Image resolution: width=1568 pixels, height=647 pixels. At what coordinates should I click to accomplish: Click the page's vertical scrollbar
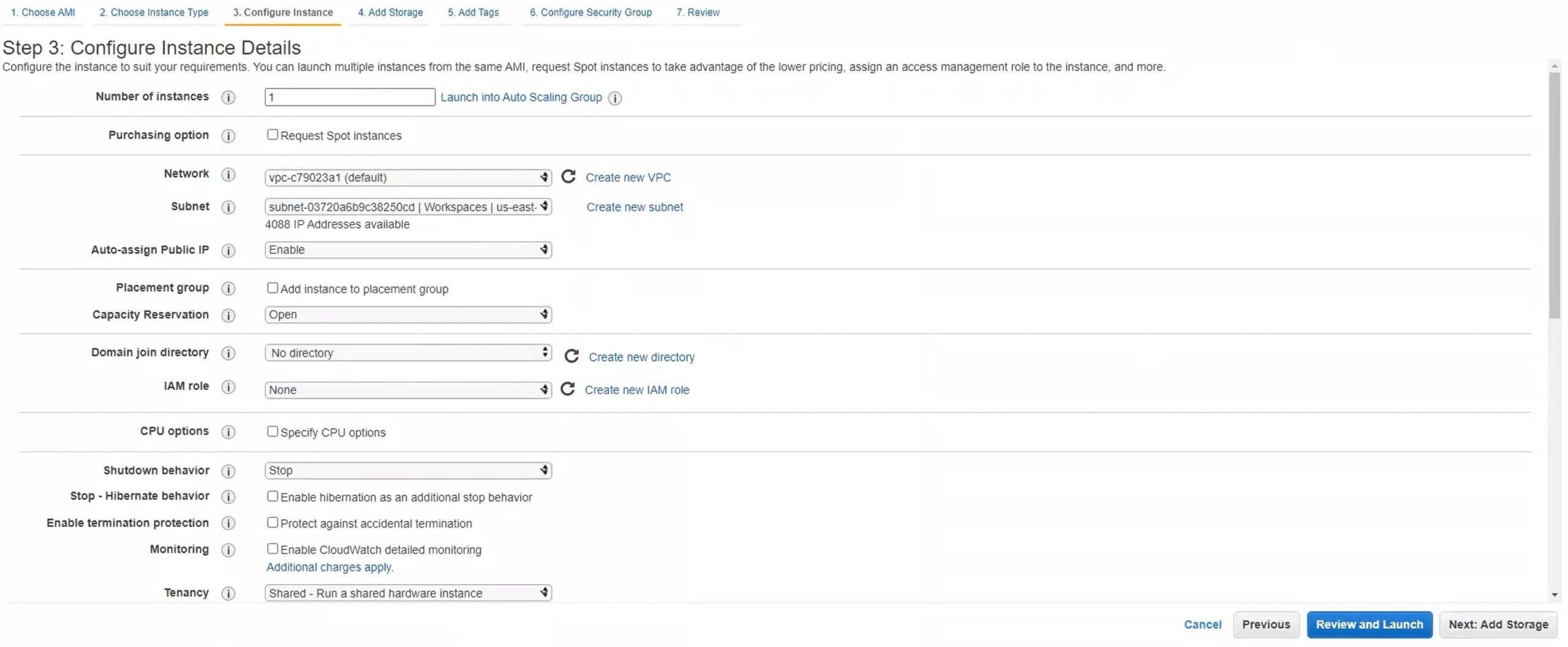pos(1554,196)
